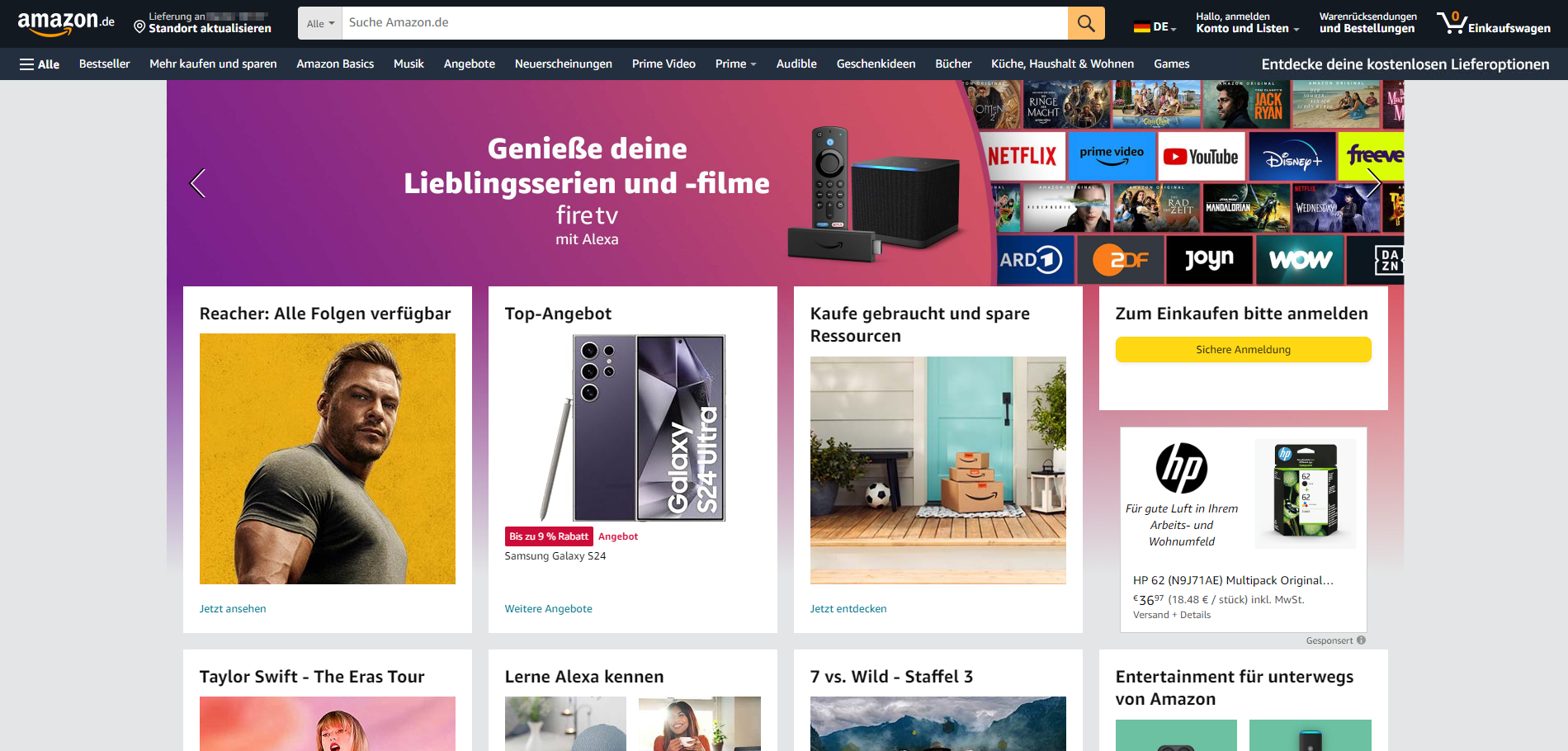Image resolution: width=1568 pixels, height=751 pixels.
Task: Click the Taylor Swift Eras Tour image
Action: tap(328, 724)
